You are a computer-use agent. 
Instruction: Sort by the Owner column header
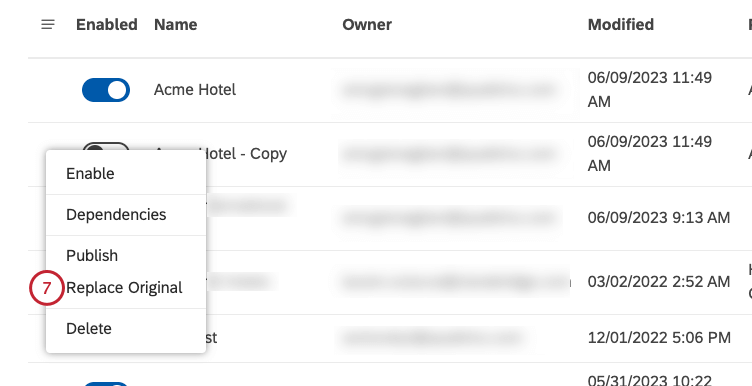(367, 24)
